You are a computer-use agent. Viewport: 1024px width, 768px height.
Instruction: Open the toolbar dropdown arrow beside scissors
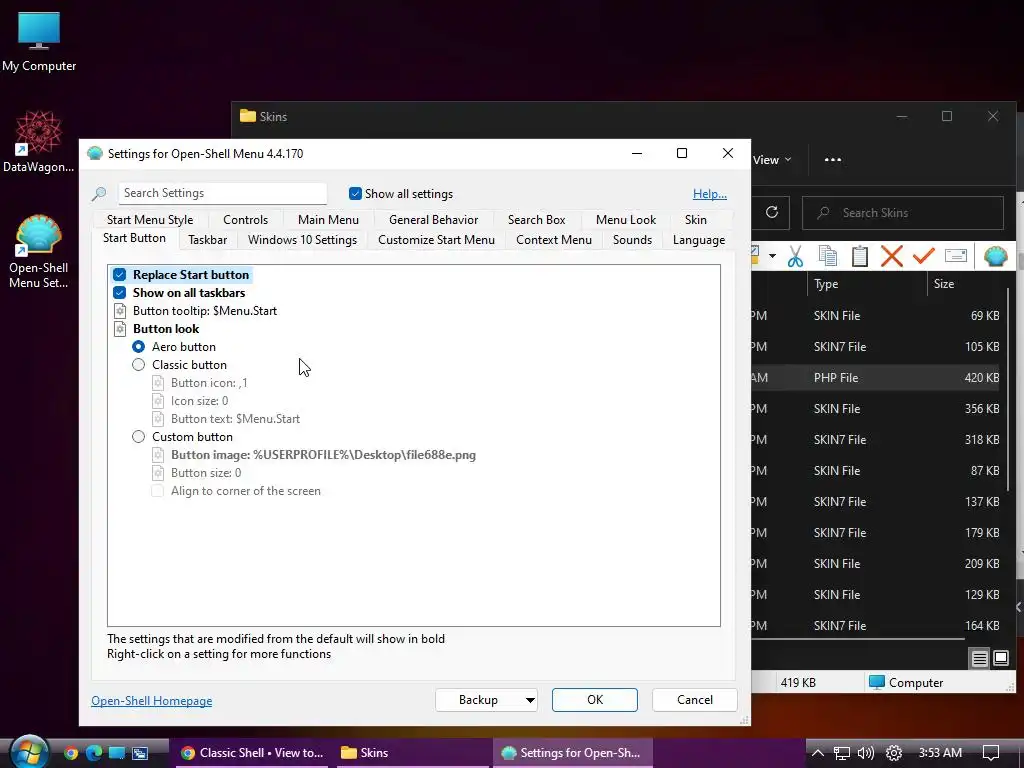(x=772, y=256)
